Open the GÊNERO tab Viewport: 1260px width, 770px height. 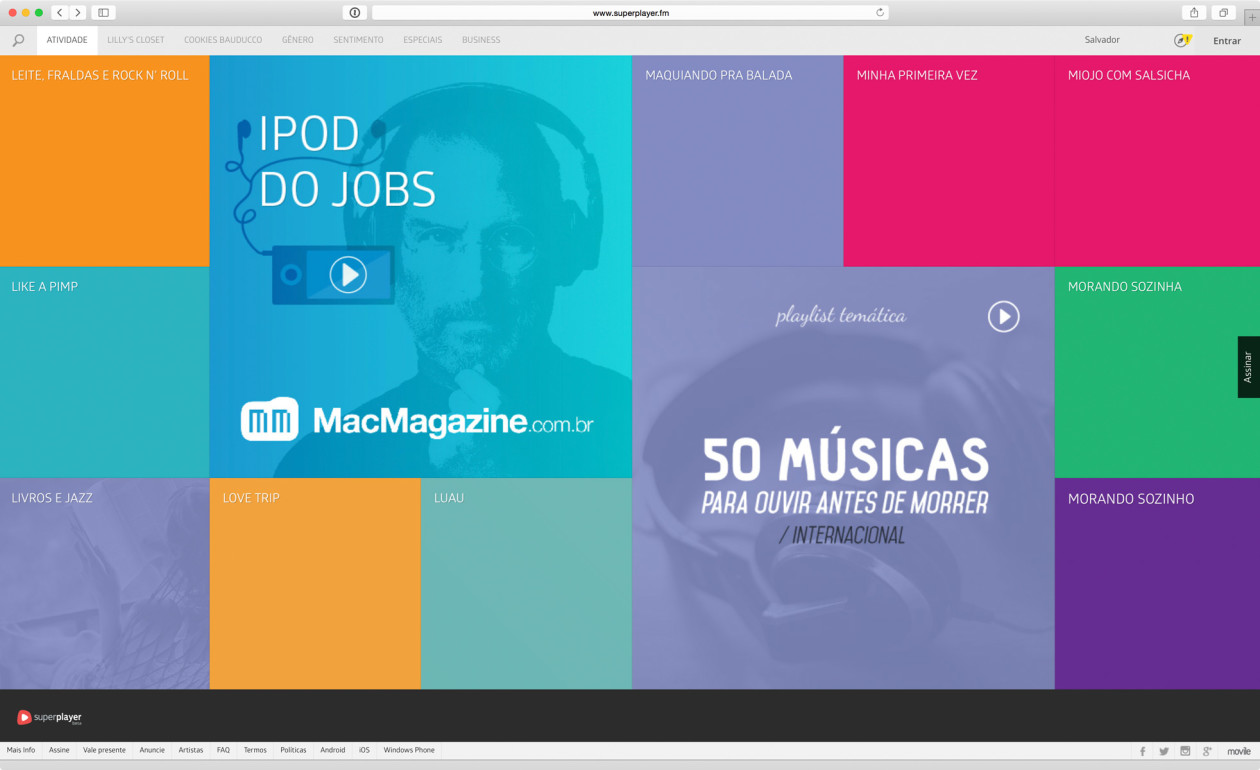tap(297, 40)
